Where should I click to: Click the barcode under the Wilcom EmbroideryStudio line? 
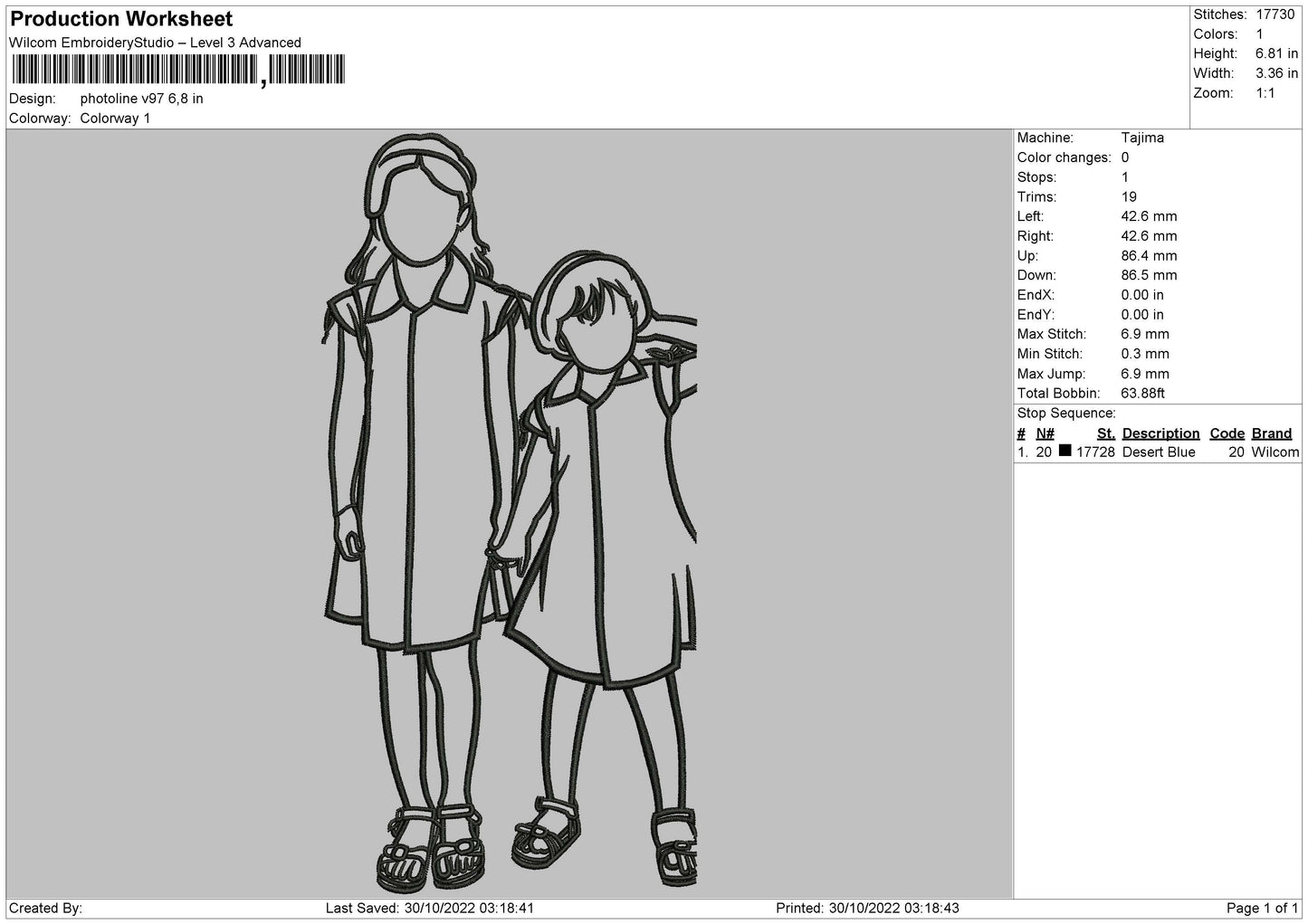[x=178, y=71]
